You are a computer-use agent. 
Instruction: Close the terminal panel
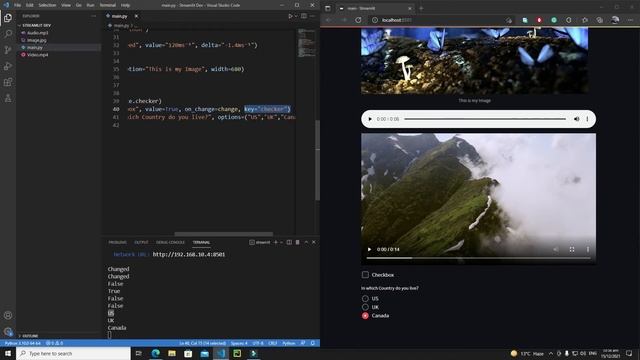tap(314, 242)
